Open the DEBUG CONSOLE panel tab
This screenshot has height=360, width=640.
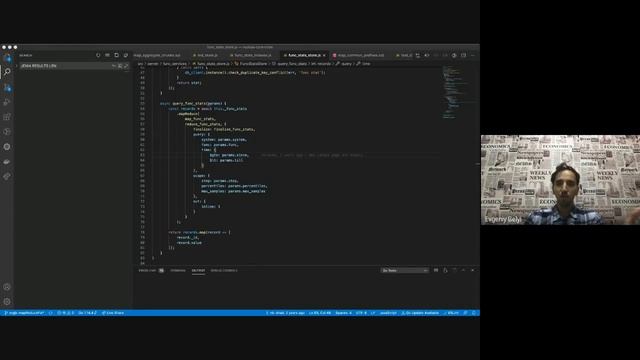pyautogui.click(x=224, y=270)
